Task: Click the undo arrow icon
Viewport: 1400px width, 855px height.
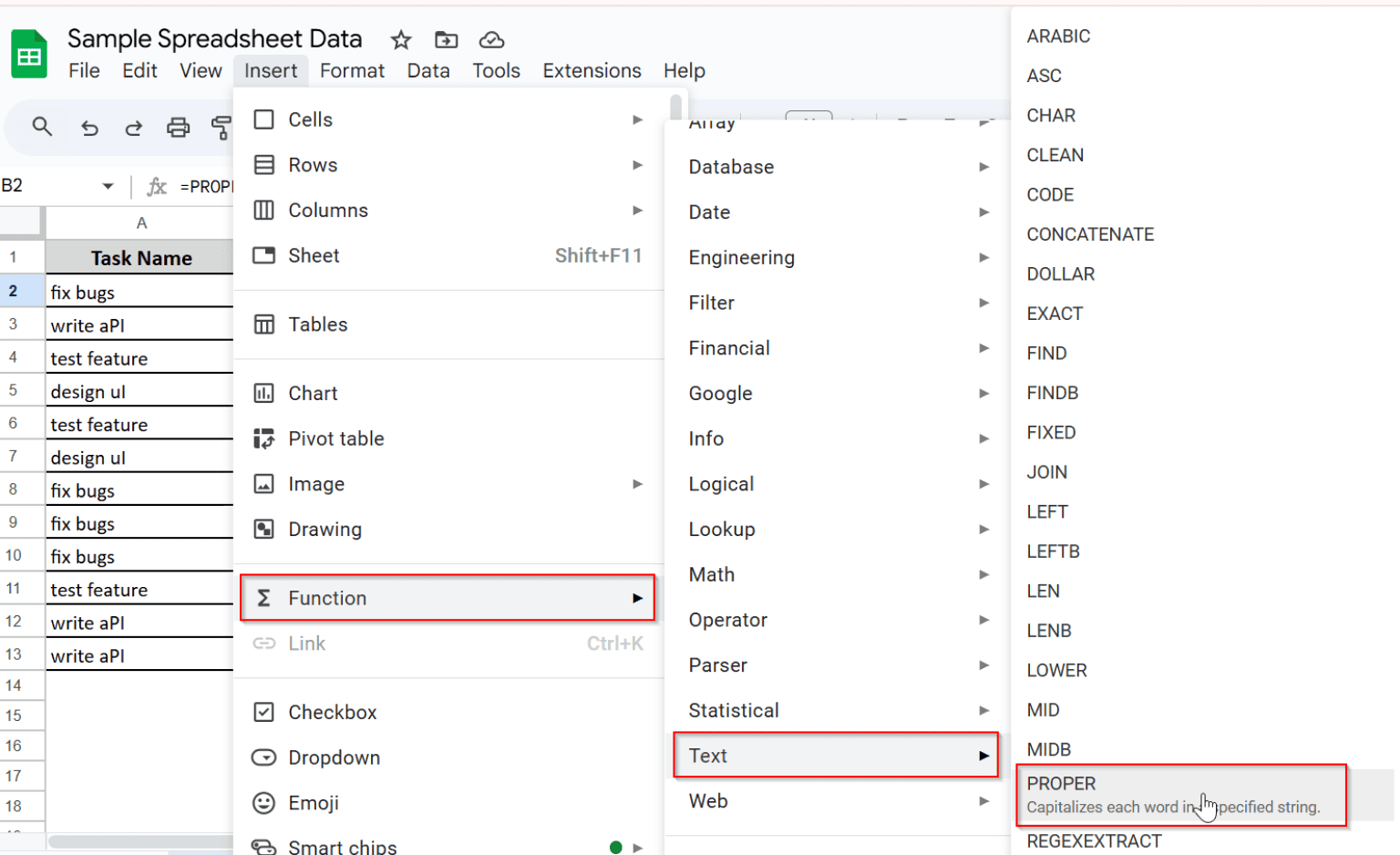Action: point(89,128)
